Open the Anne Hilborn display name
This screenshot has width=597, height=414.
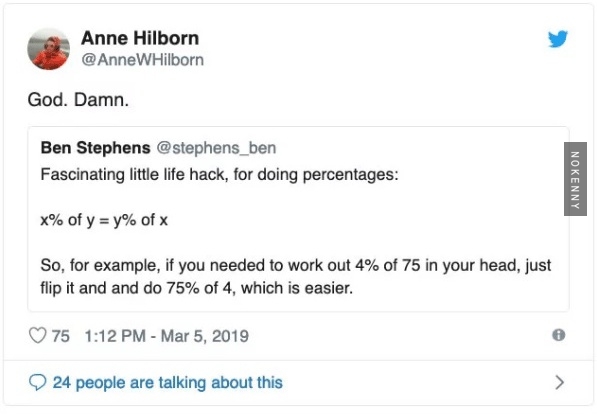(140, 38)
